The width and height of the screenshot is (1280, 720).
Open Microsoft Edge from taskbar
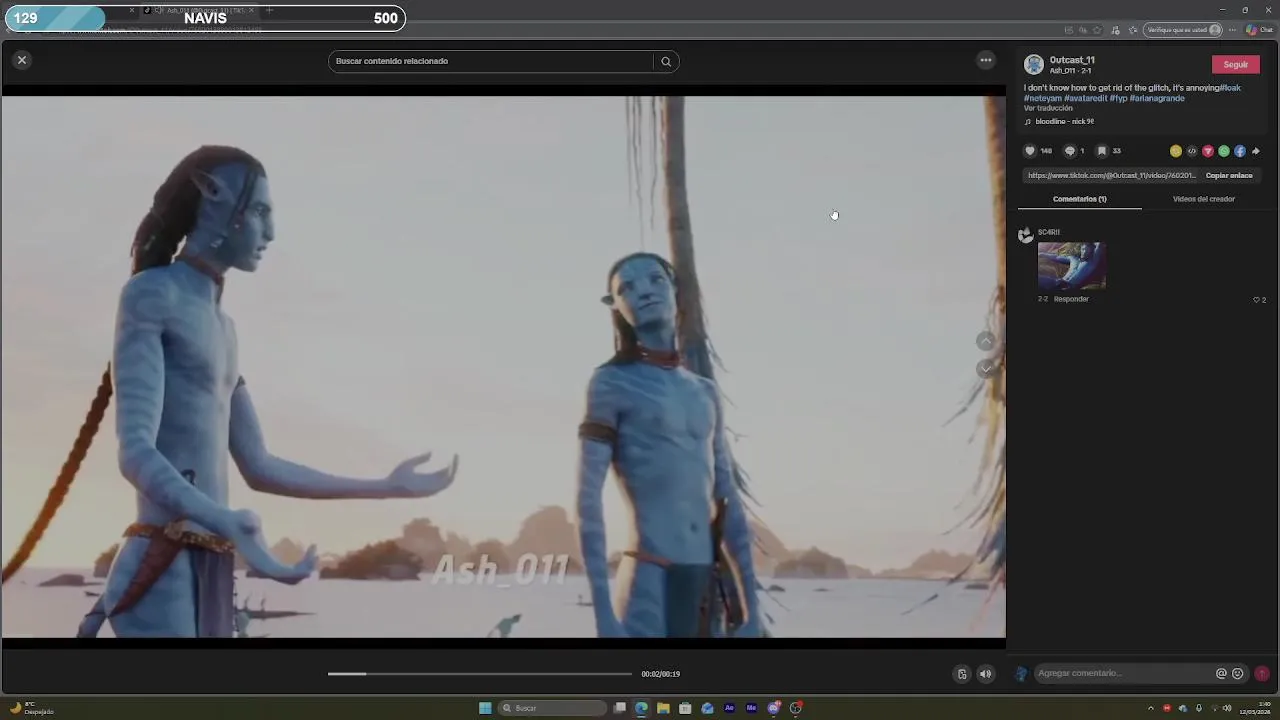coord(641,708)
